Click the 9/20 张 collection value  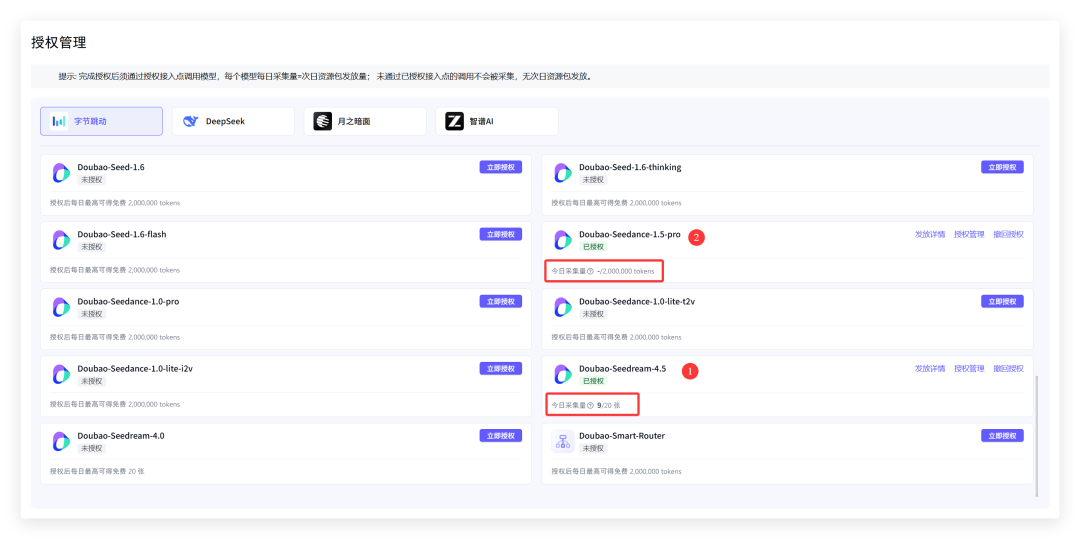[609, 405]
